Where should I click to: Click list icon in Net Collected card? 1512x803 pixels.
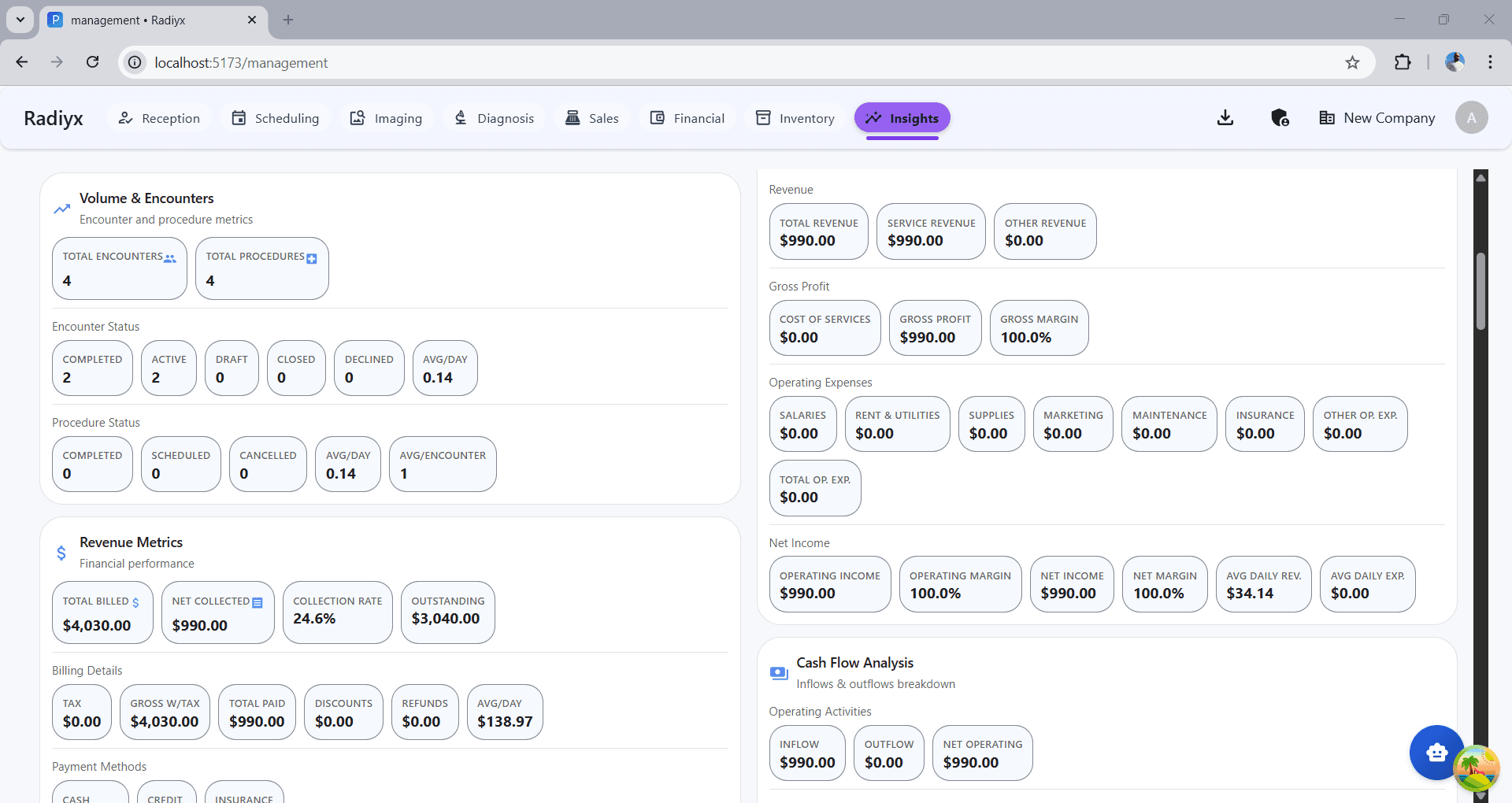pyautogui.click(x=258, y=602)
